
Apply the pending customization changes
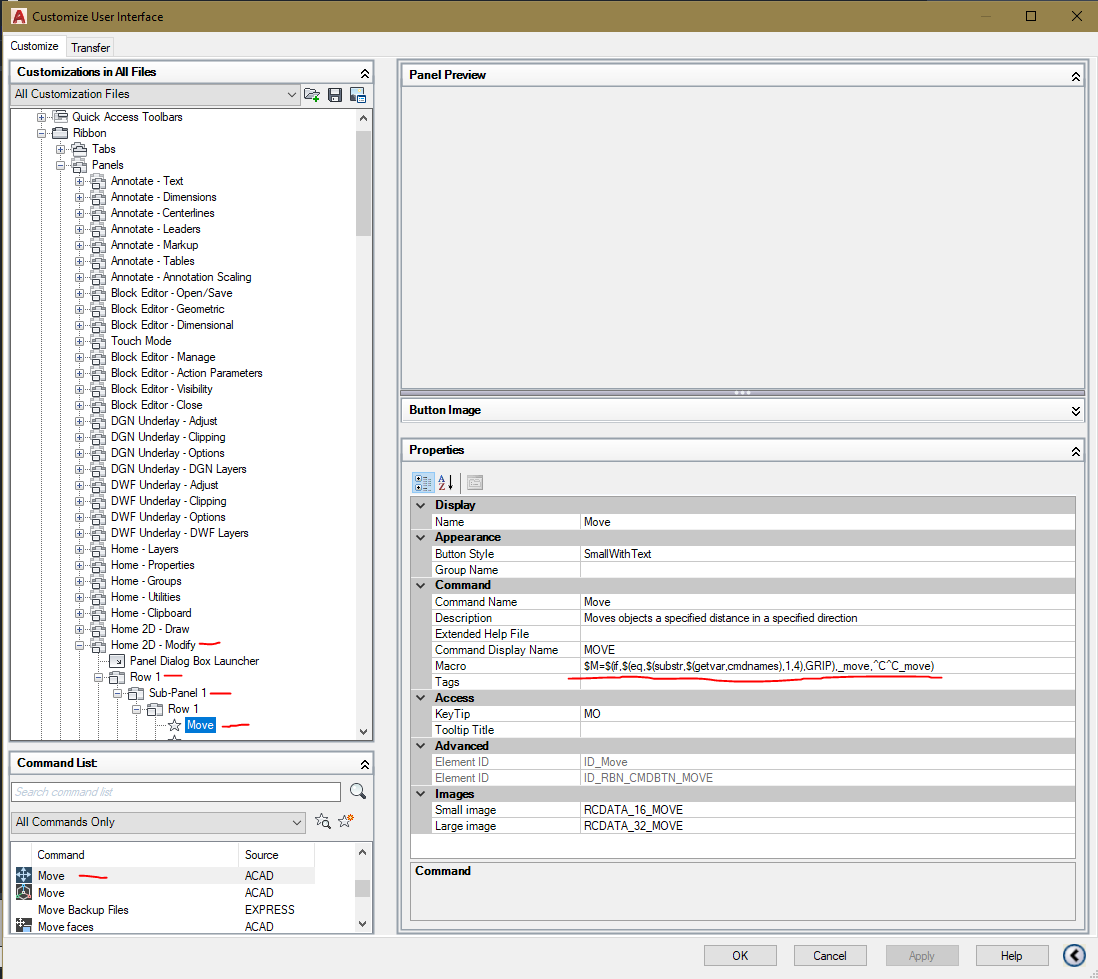pos(921,955)
